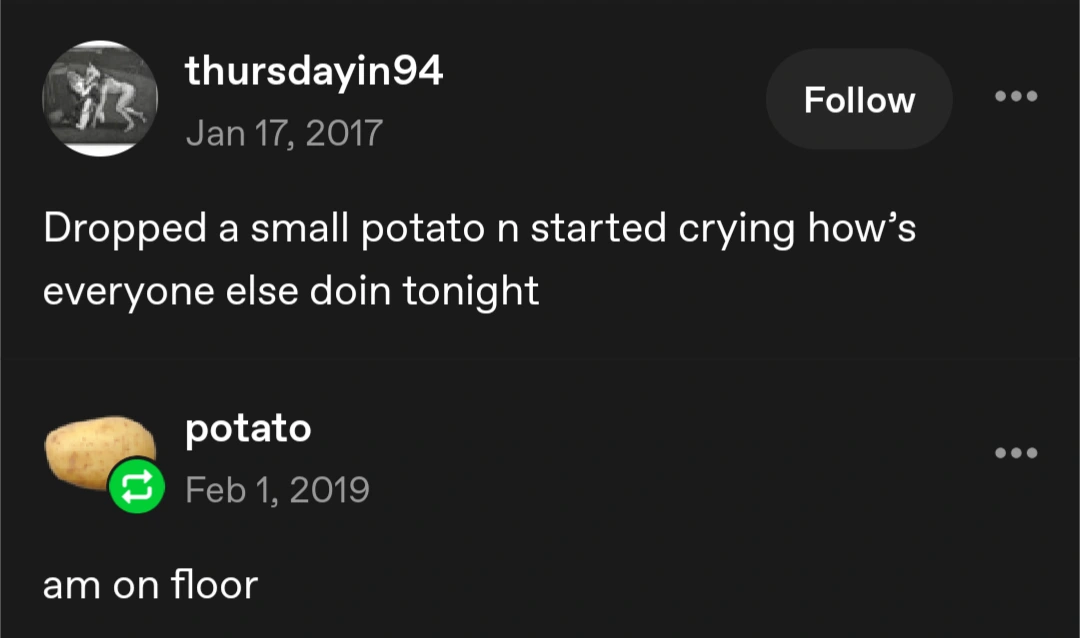The width and height of the screenshot is (1080, 638).
Task: Visit the potato blog via its name
Action: click(248, 428)
